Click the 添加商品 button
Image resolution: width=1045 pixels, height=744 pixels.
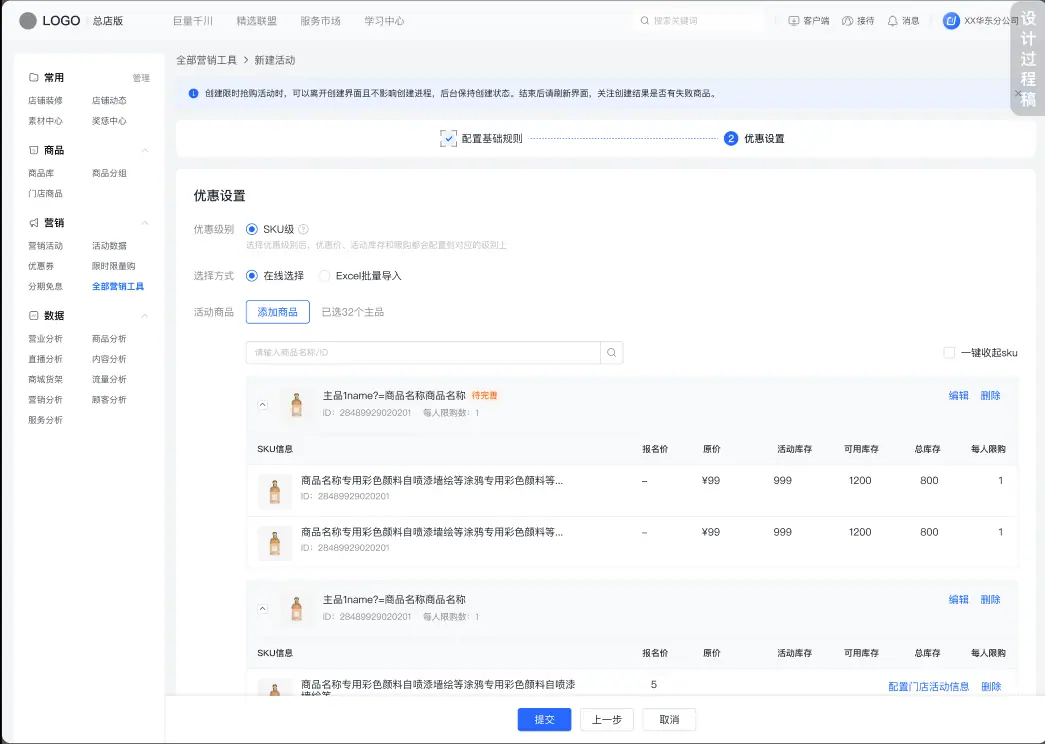(277, 312)
